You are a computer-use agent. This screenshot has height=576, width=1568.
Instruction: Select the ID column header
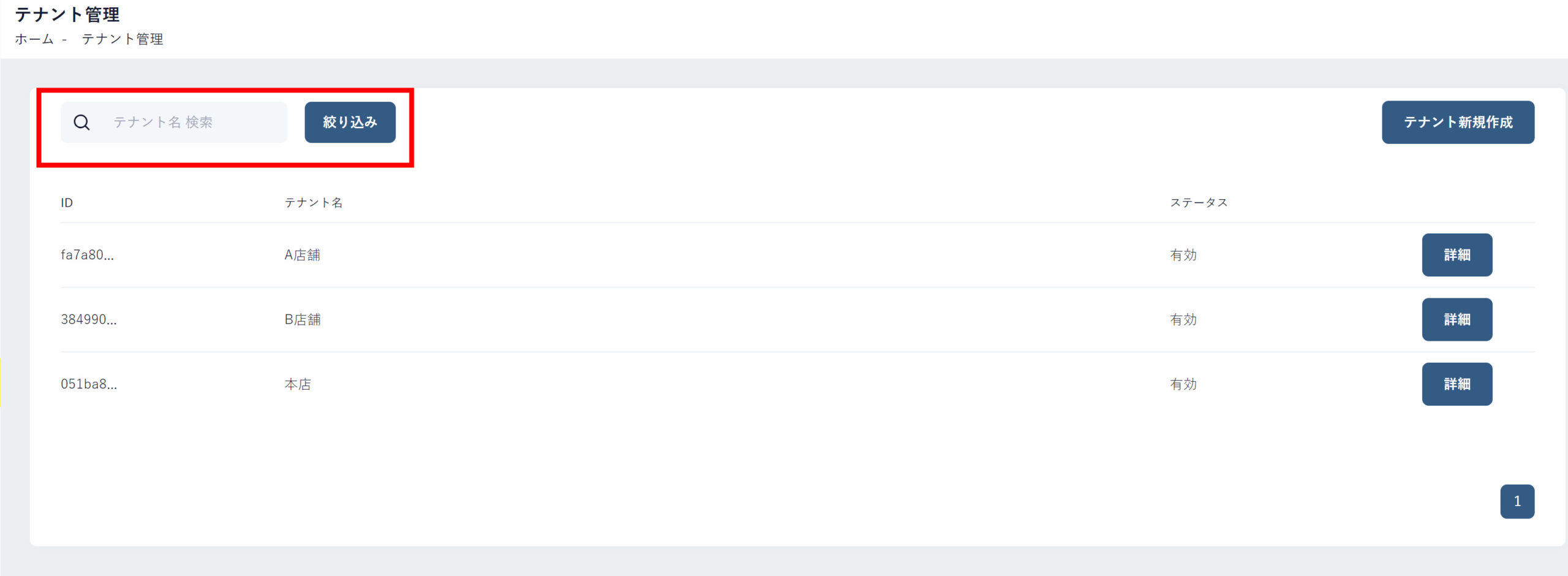[x=67, y=203]
